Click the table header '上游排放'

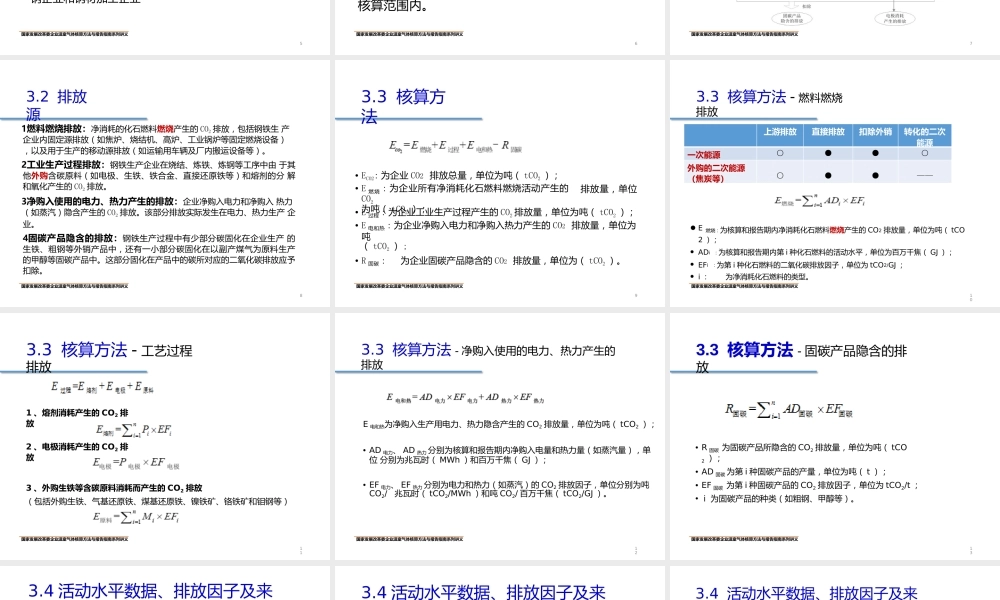pyautogui.click(x=780, y=132)
